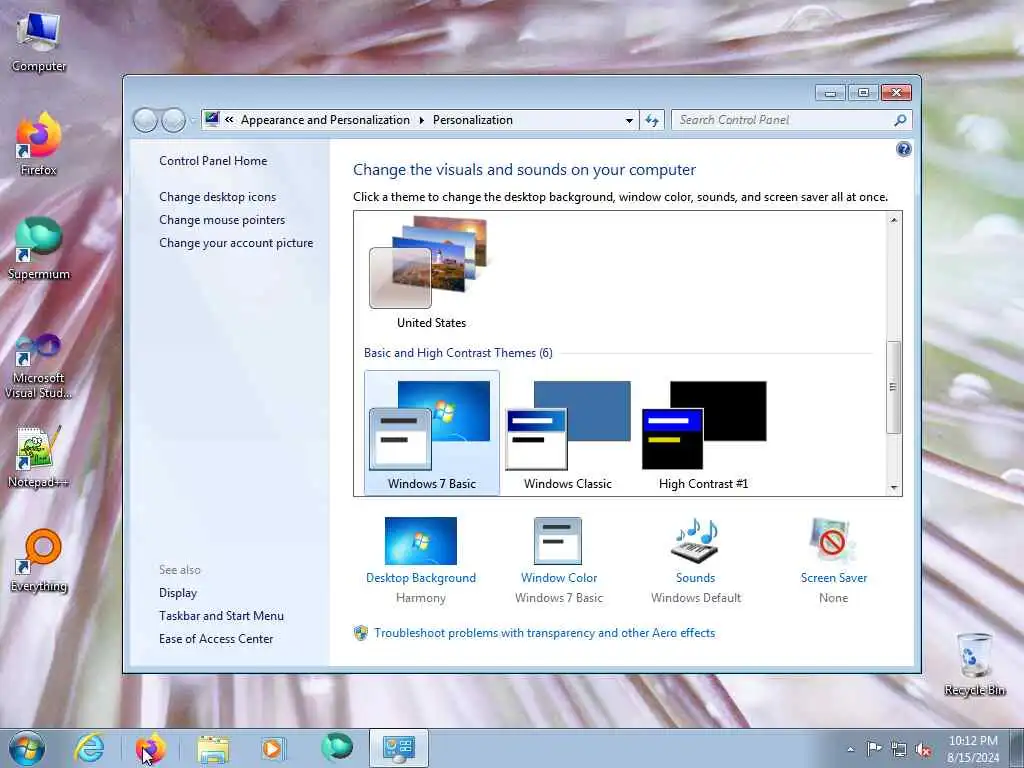Click the Screen Saver text link
This screenshot has width=1024, height=768.
833,577
